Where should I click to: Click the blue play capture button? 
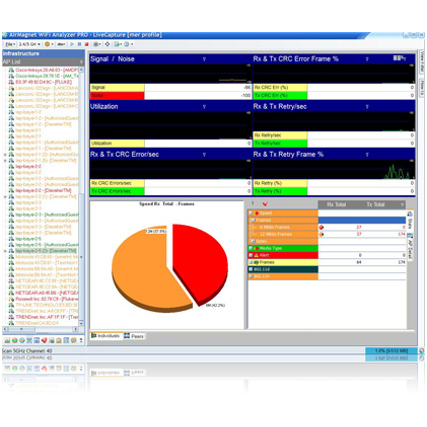point(72,44)
